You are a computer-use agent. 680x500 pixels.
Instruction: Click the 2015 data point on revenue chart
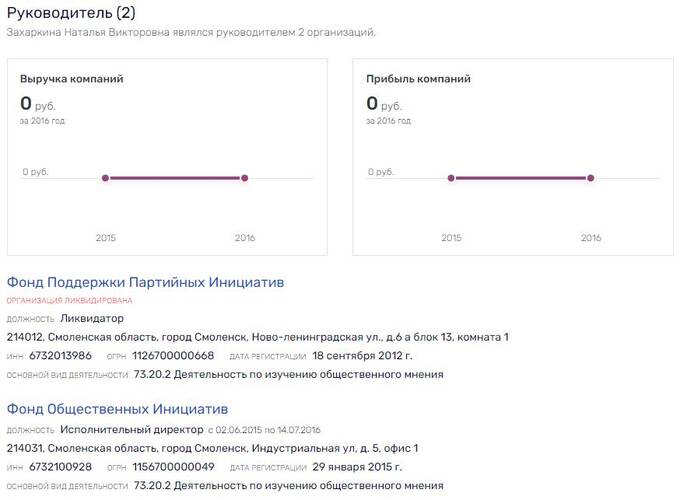pos(105,178)
